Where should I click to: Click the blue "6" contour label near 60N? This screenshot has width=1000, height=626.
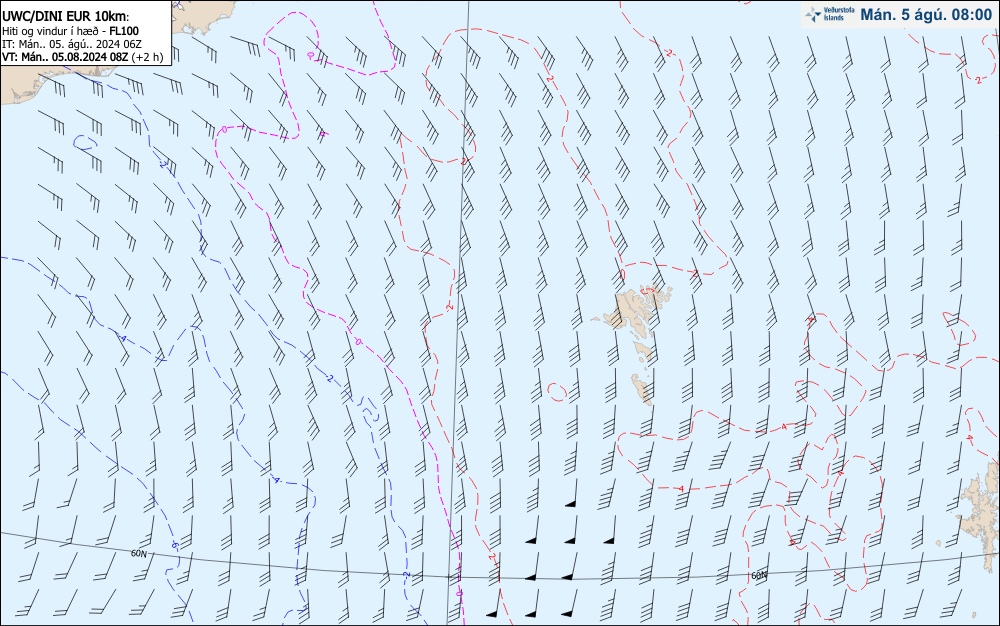173,545
